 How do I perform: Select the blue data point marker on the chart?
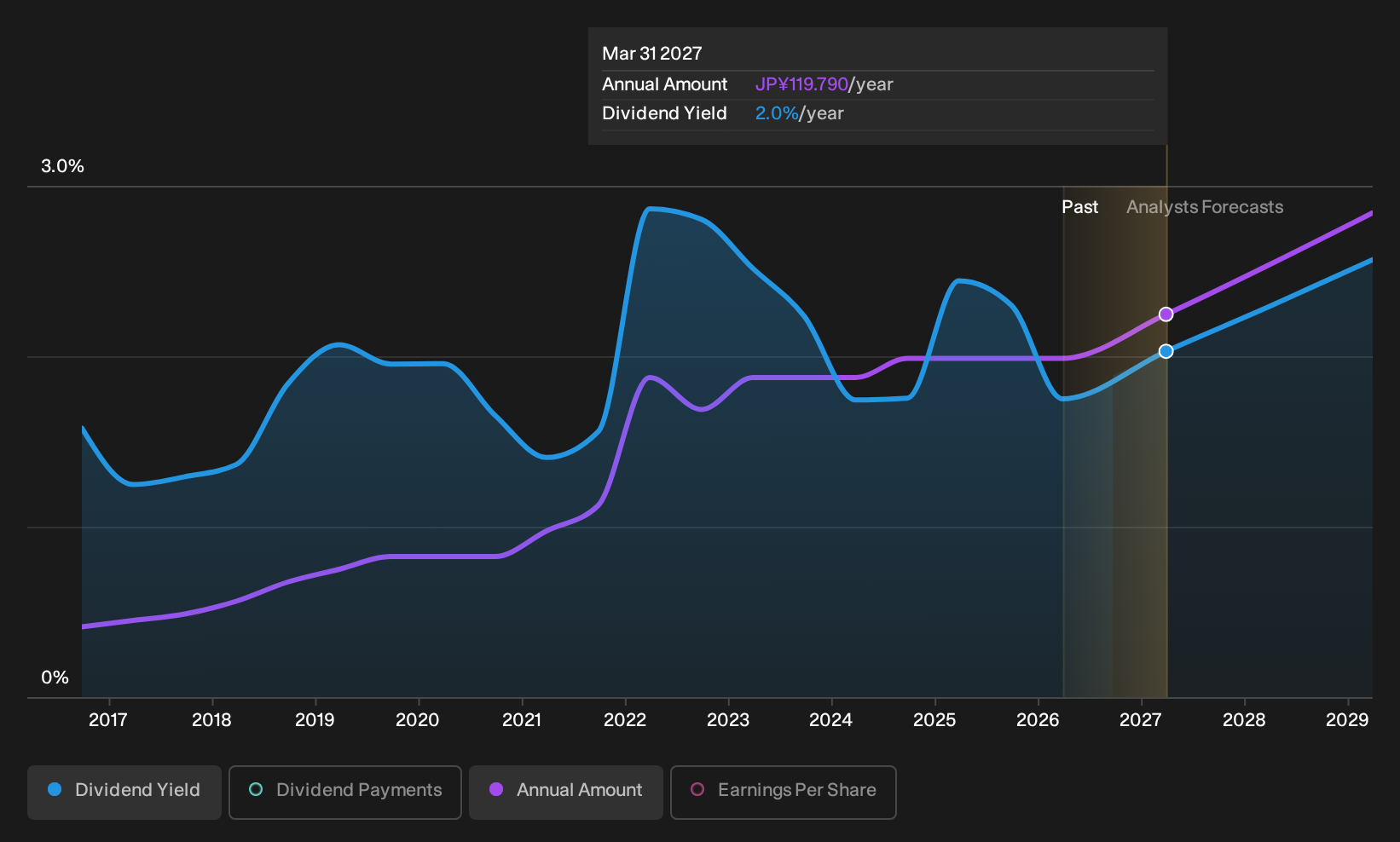(1166, 351)
